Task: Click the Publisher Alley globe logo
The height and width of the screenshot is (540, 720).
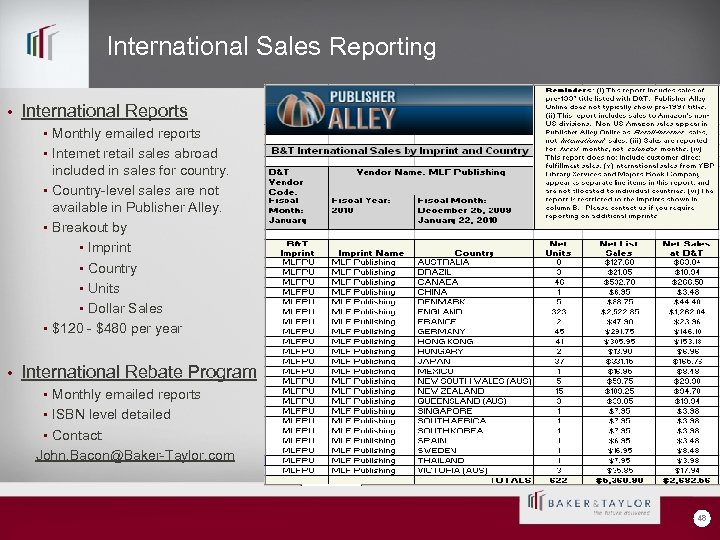Action: coord(301,110)
